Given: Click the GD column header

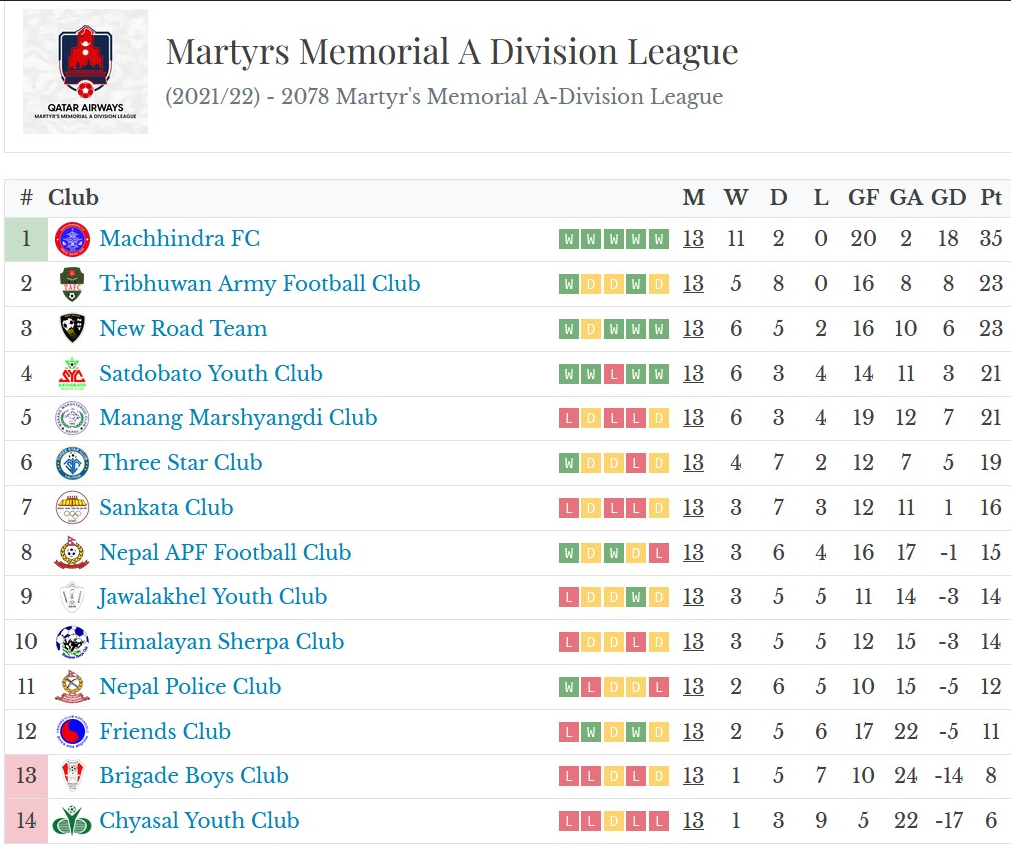Looking at the screenshot, I should point(948,198).
